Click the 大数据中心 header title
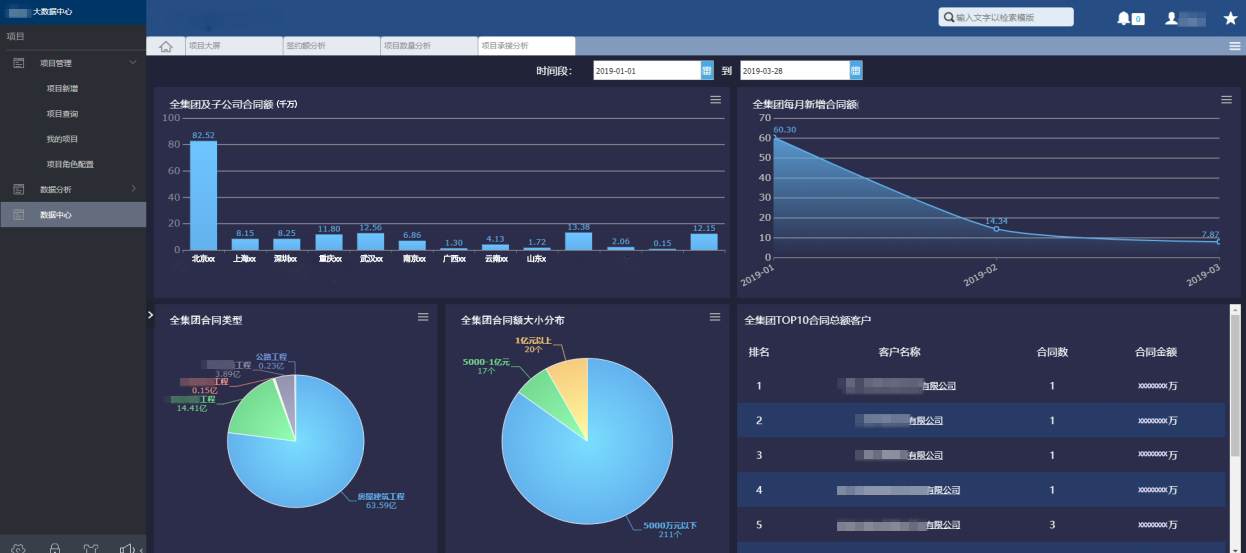Screen dimensions: 1246x553 [53, 11]
